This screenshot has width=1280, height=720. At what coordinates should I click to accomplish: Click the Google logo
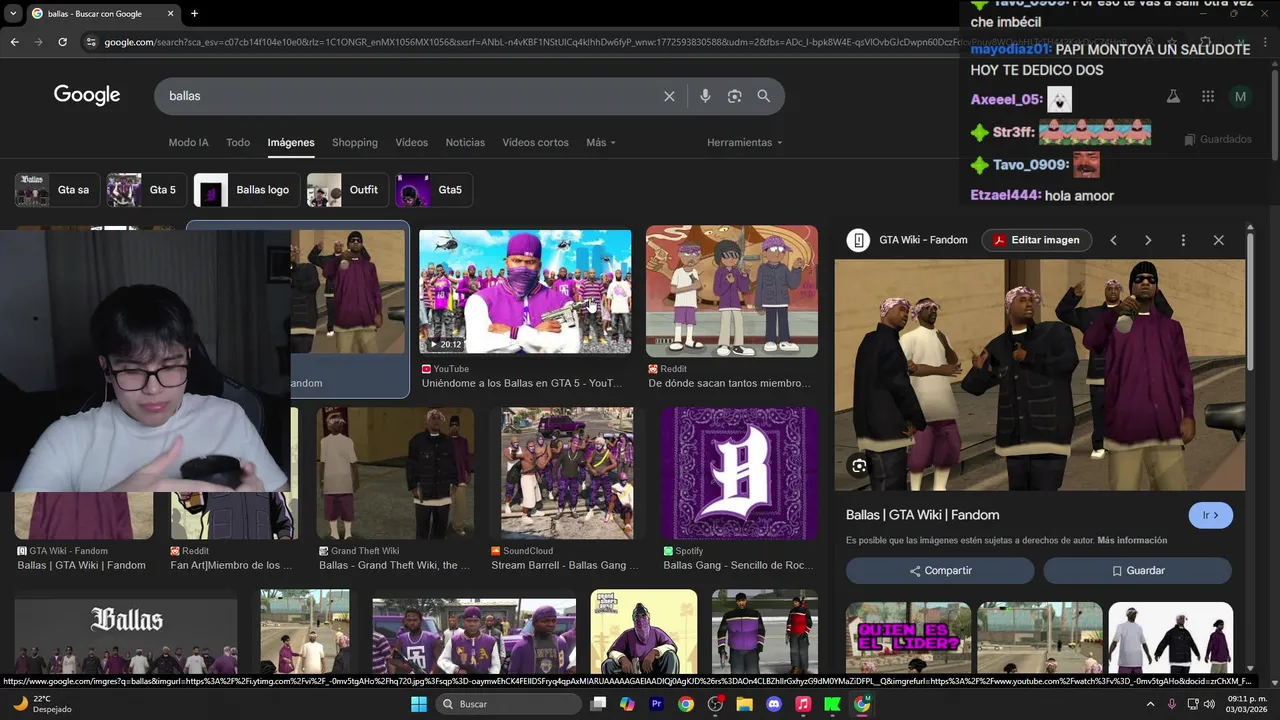click(x=87, y=95)
